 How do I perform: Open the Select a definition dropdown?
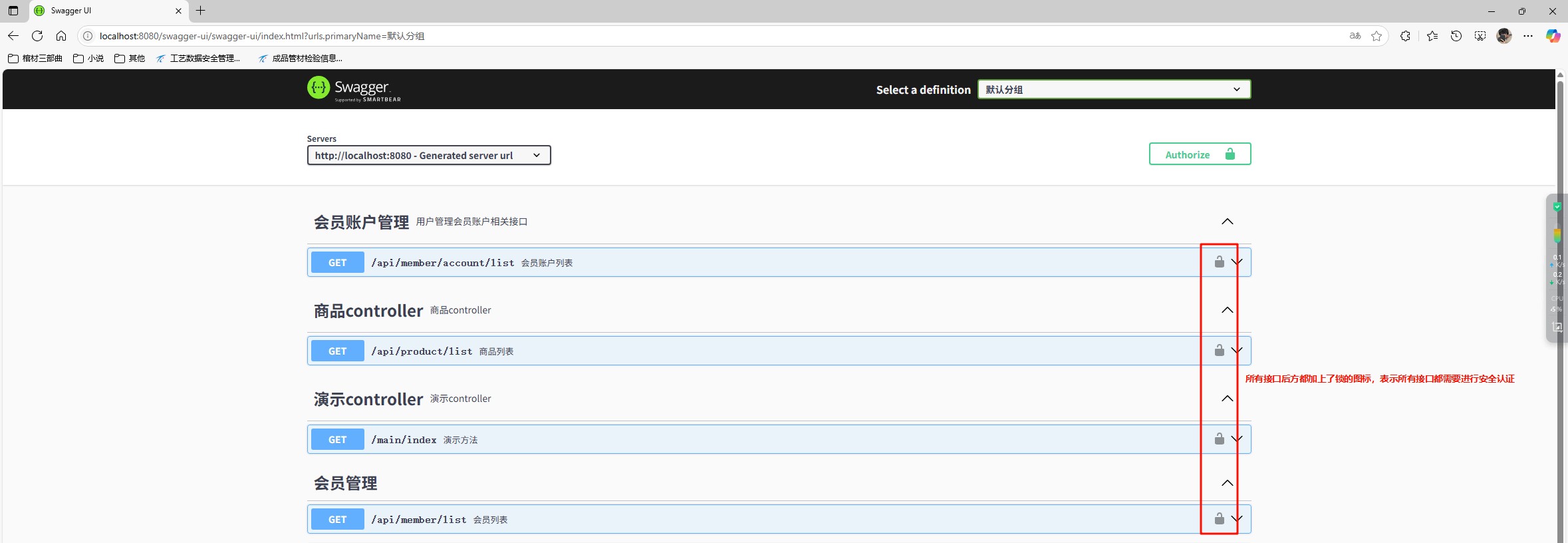[x=1114, y=89]
